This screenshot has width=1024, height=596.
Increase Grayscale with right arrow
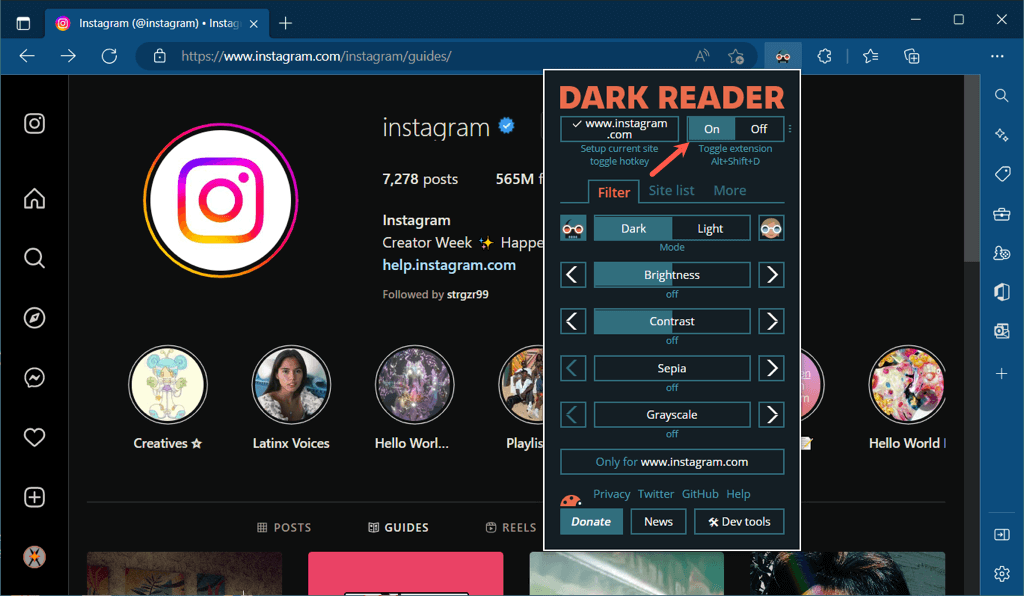[x=771, y=415]
